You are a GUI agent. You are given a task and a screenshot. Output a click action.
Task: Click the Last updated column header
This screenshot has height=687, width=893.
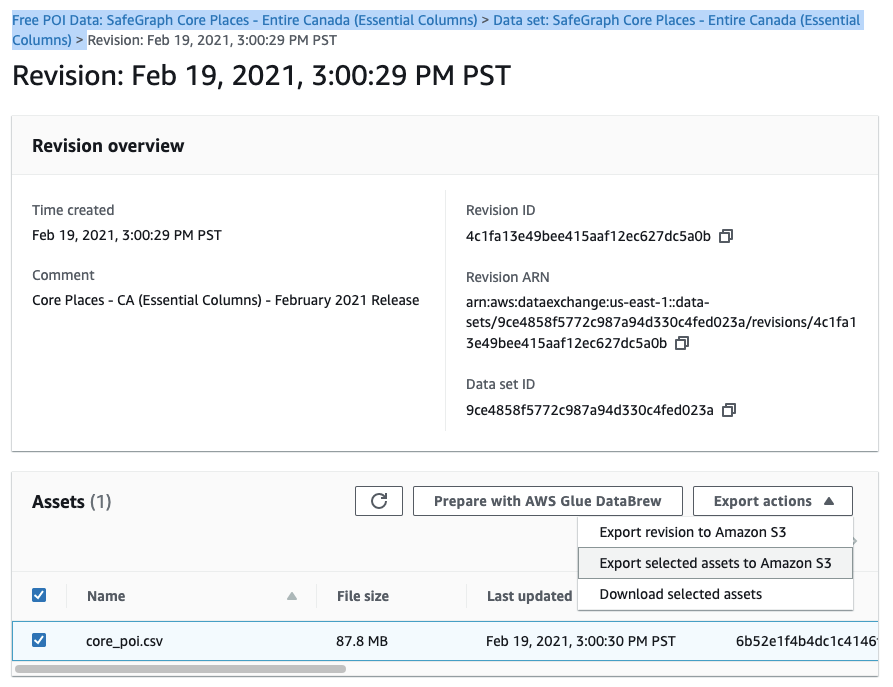(x=529, y=596)
